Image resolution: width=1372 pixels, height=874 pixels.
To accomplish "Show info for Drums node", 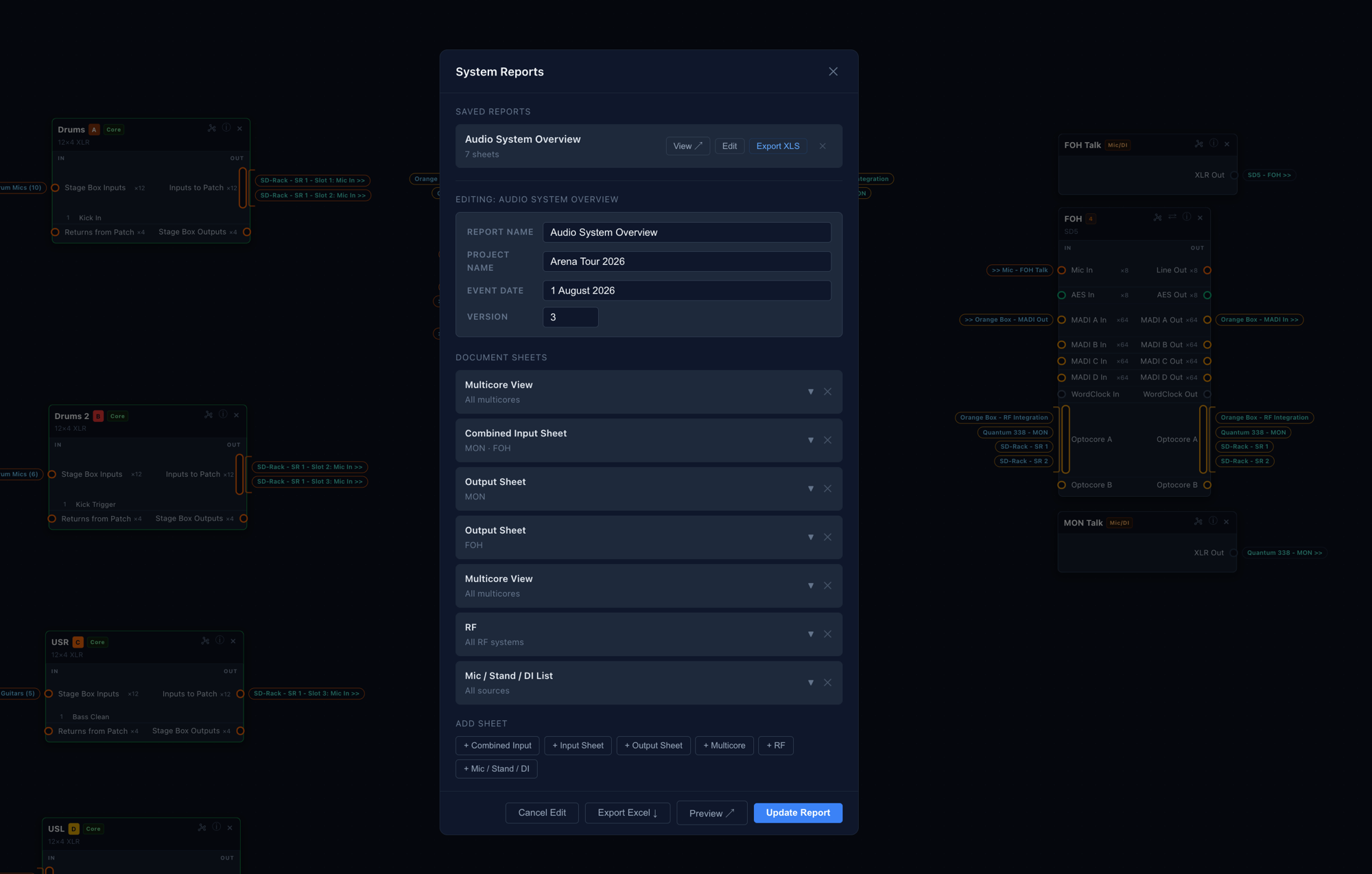I will click(226, 128).
